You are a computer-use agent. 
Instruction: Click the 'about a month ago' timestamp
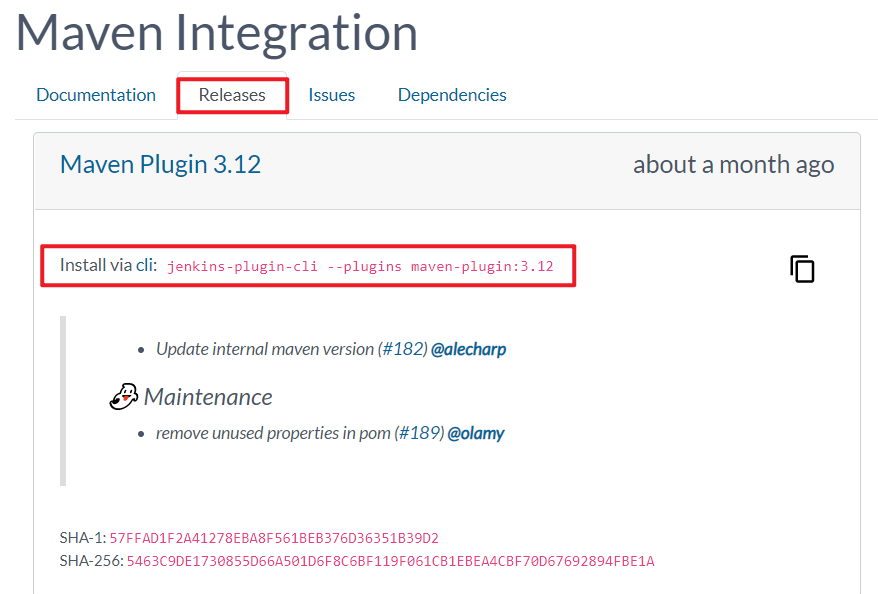[x=734, y=165]
